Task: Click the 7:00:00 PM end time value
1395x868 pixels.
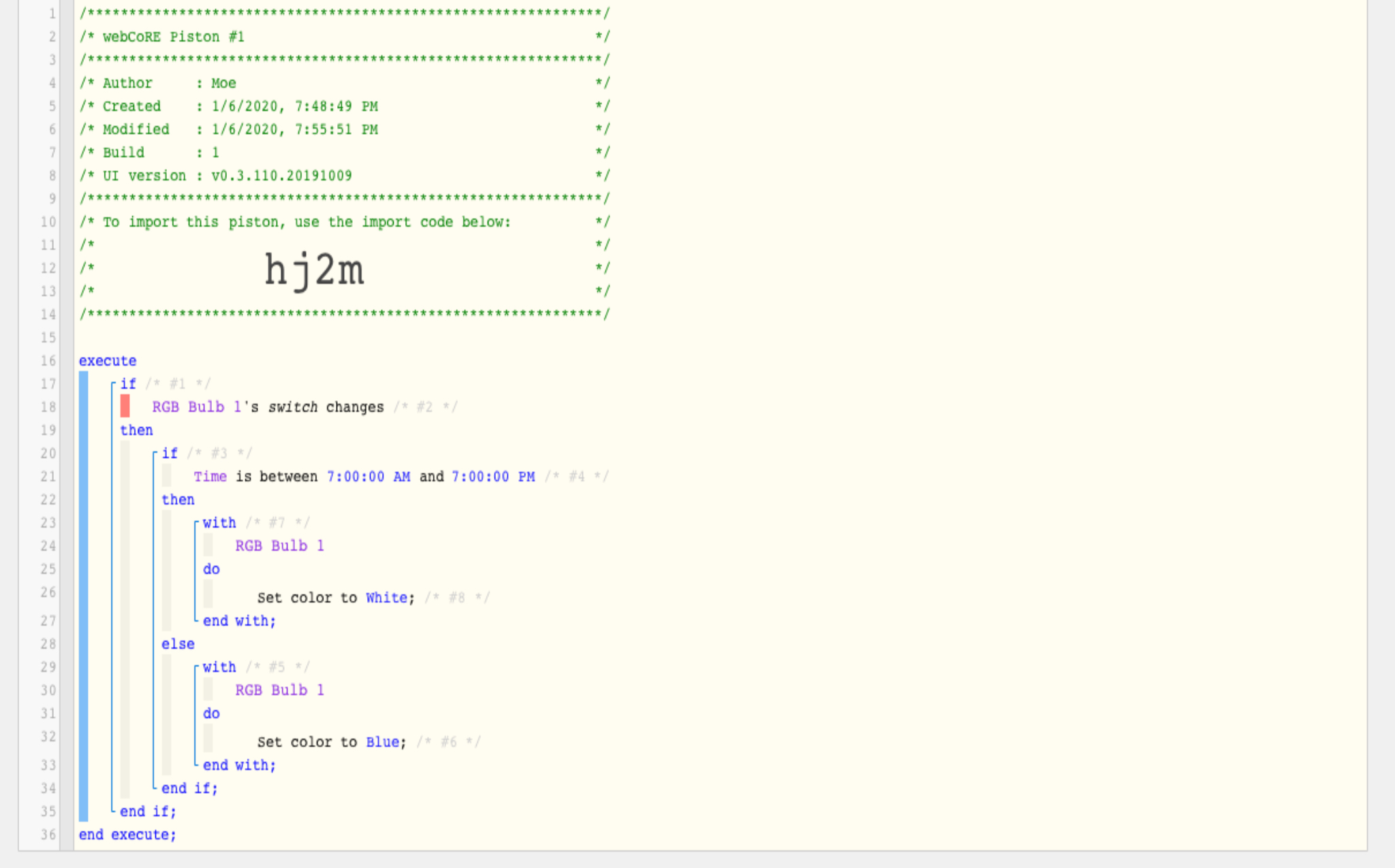Action: [x=493, y=477]
